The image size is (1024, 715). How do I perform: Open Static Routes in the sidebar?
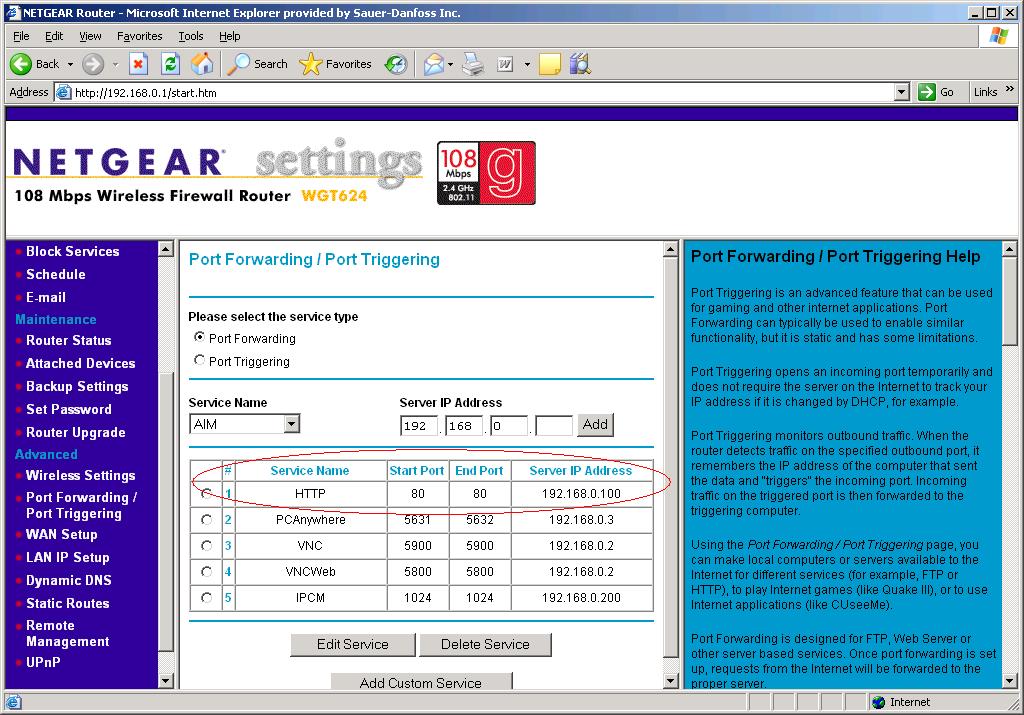(67, 603)
